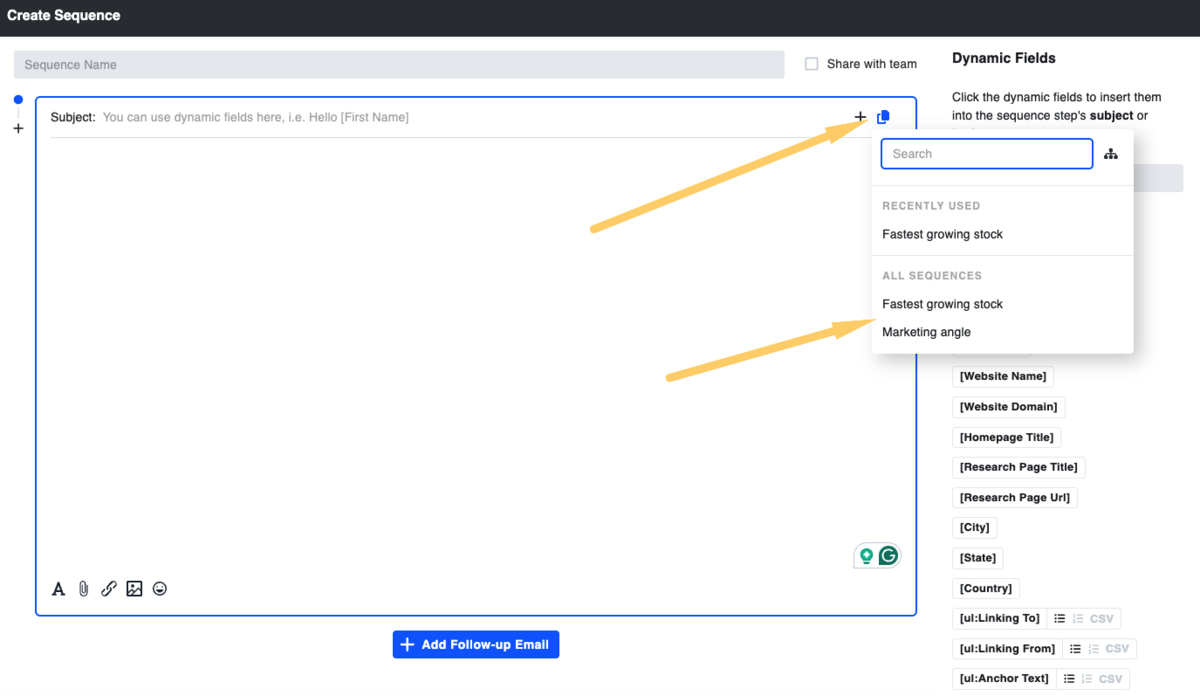Click the Sequence Name input field
The height and width of the screenshot is (696, 1200).
pyautogui.click(x=399, y=65)
